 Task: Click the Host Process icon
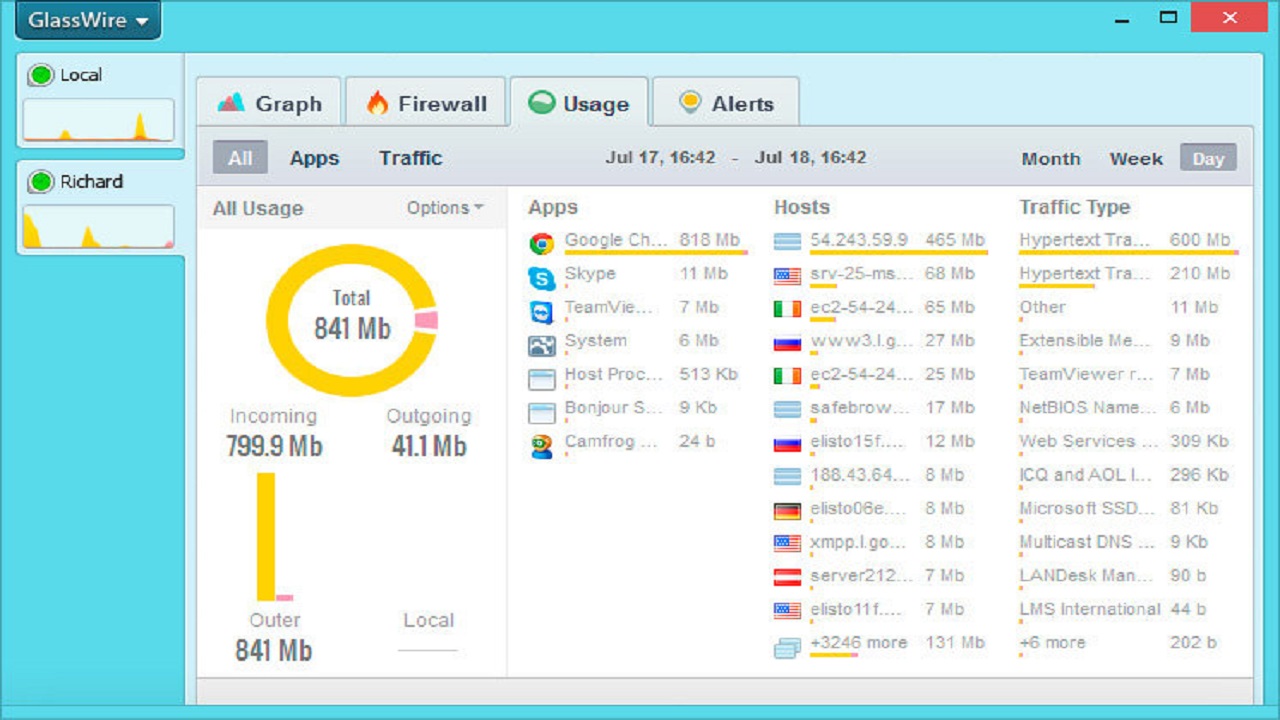(x=542, y=379)
